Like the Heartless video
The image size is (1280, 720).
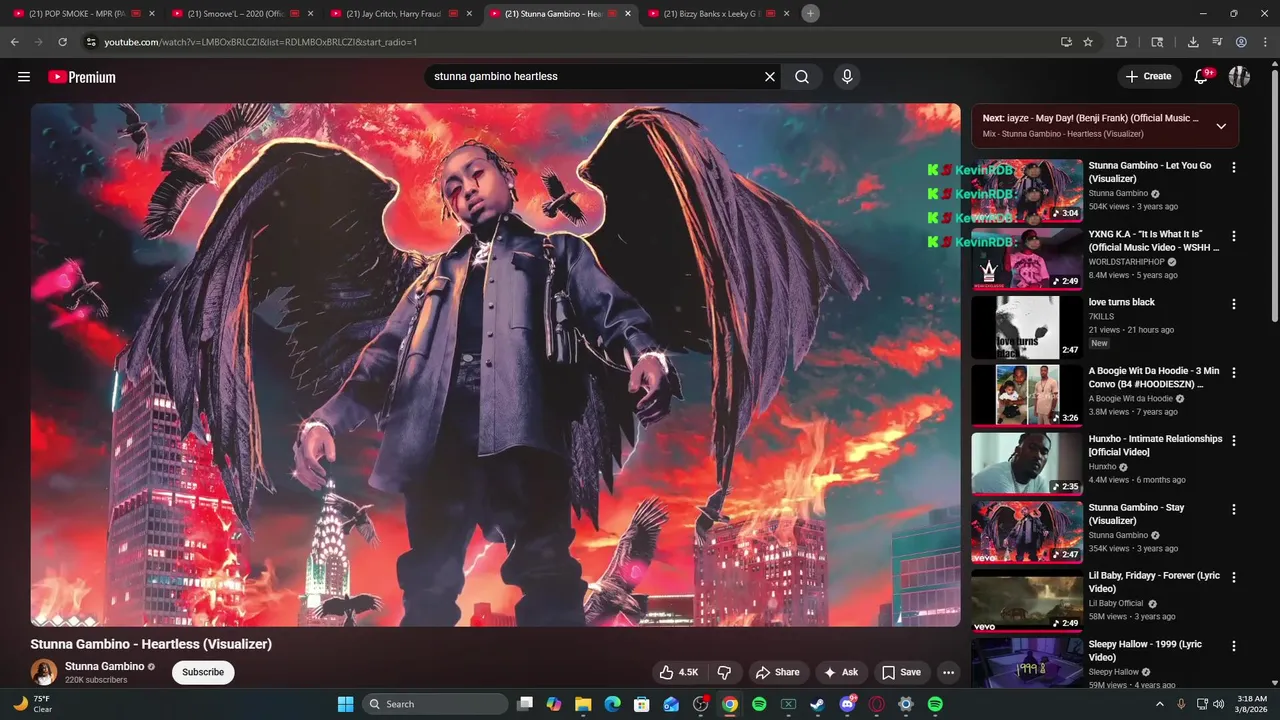tap(678, 672)
